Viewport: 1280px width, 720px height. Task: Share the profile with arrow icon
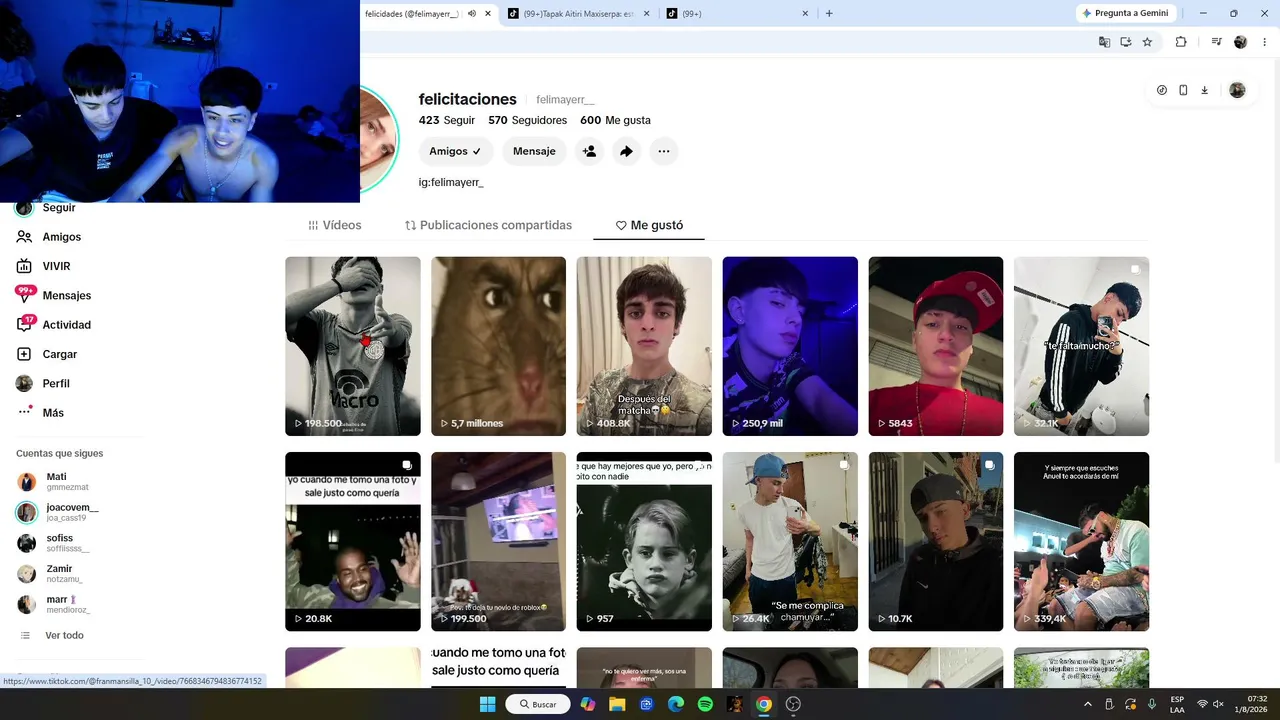(626, 151)
